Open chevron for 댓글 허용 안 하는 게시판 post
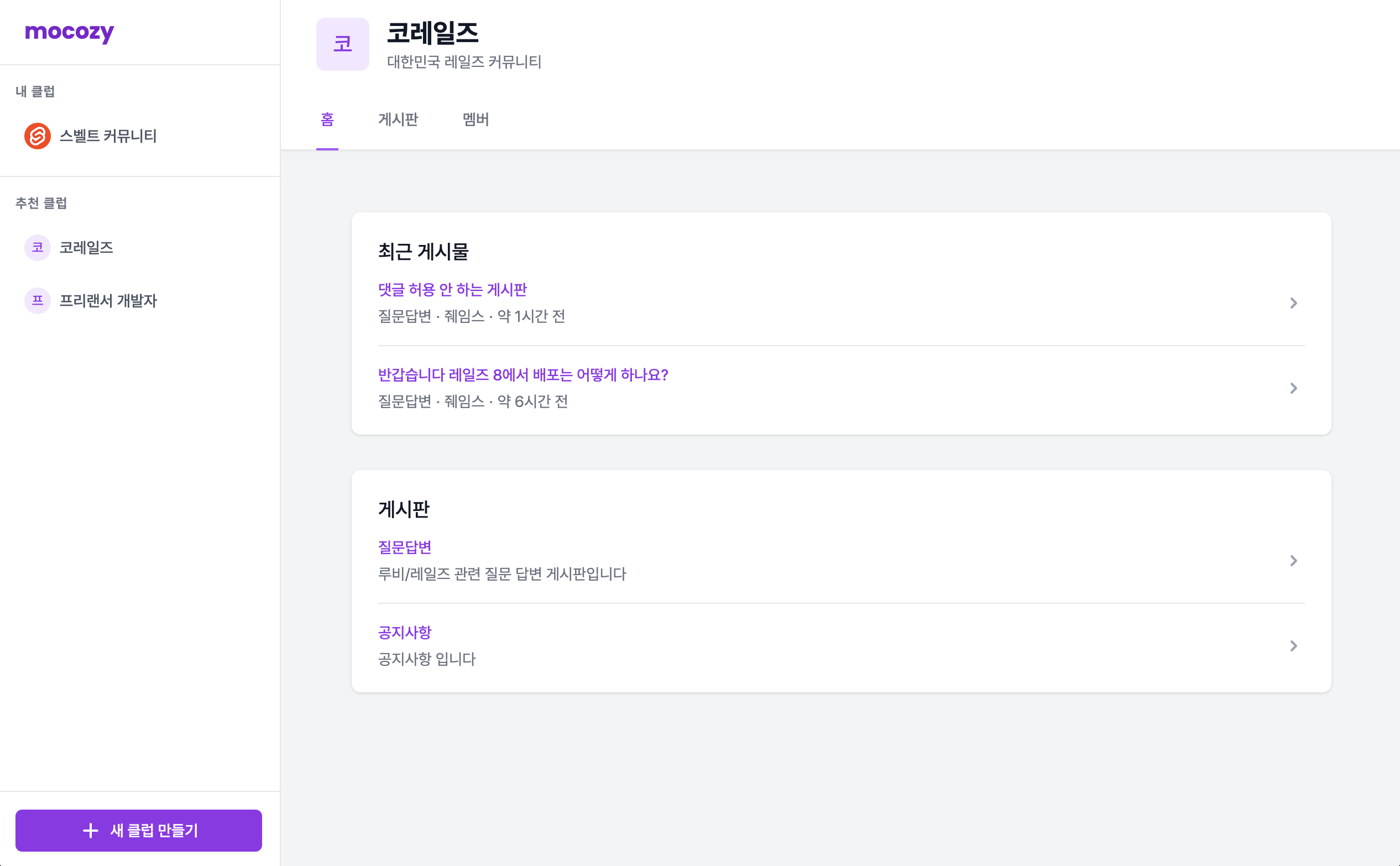The image size is (1400, 866). 1293,303
